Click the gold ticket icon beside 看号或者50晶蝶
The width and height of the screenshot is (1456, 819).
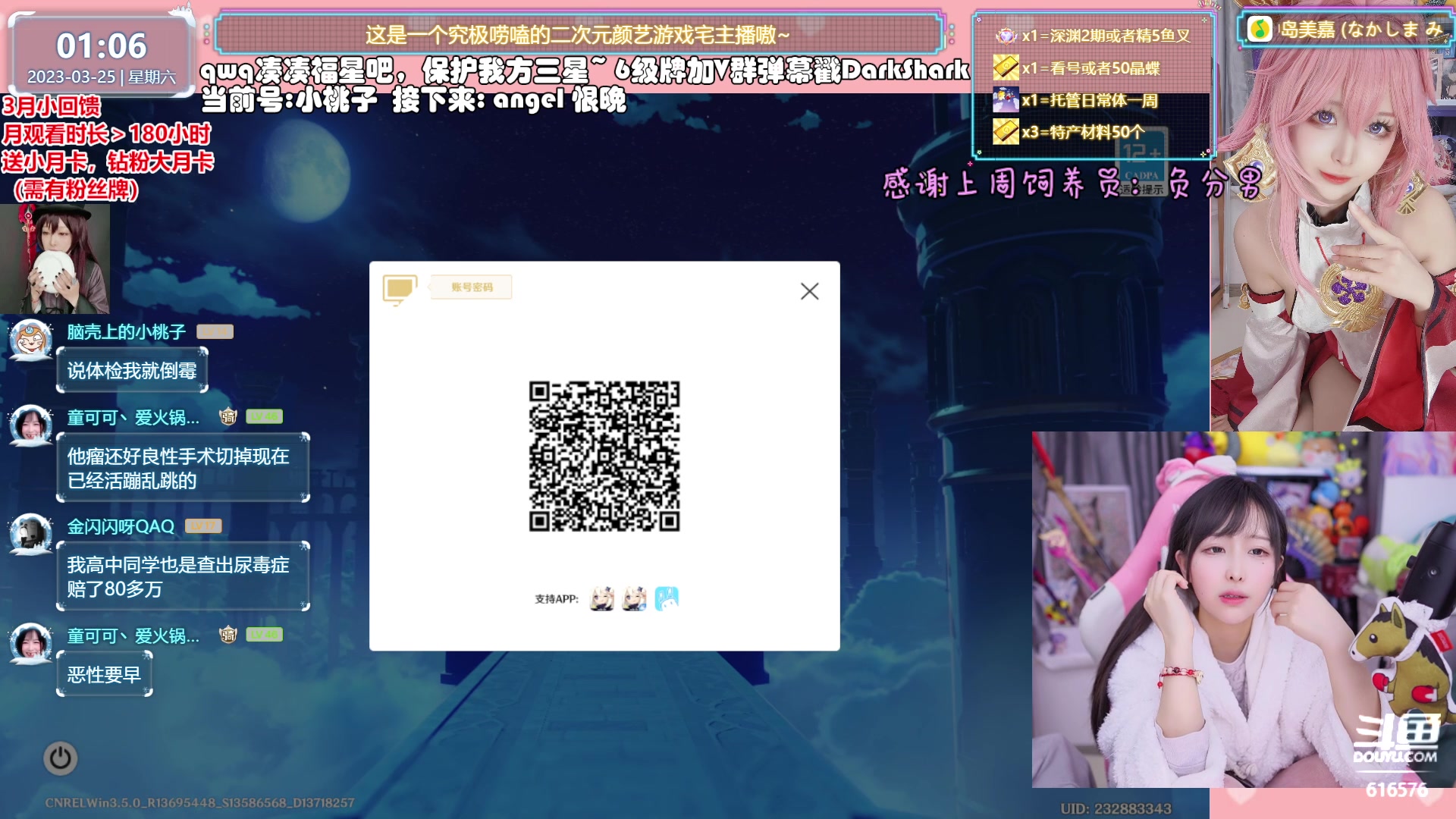pyautogui.click(x=1006, y=67)
